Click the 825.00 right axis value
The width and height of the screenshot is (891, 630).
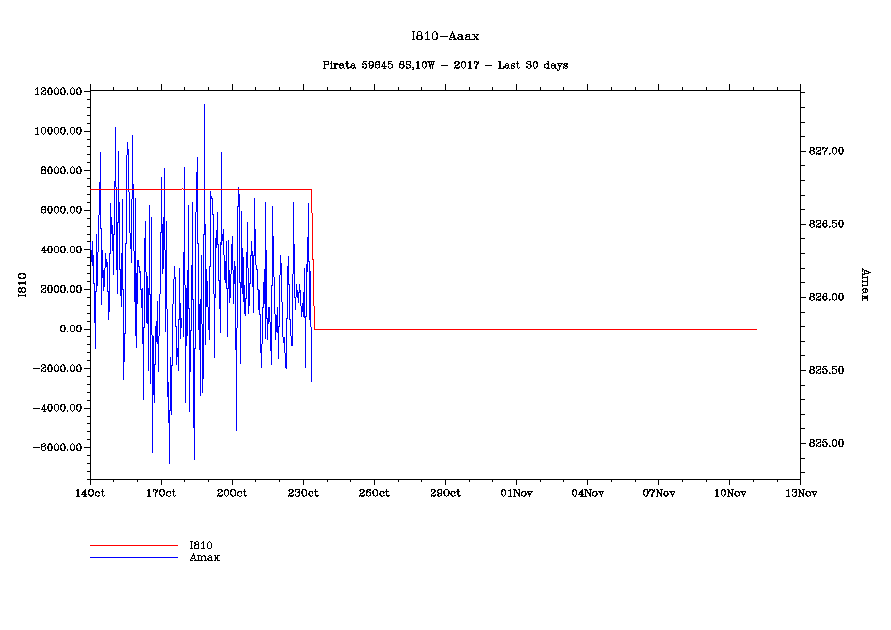click(x=826, y=443)
